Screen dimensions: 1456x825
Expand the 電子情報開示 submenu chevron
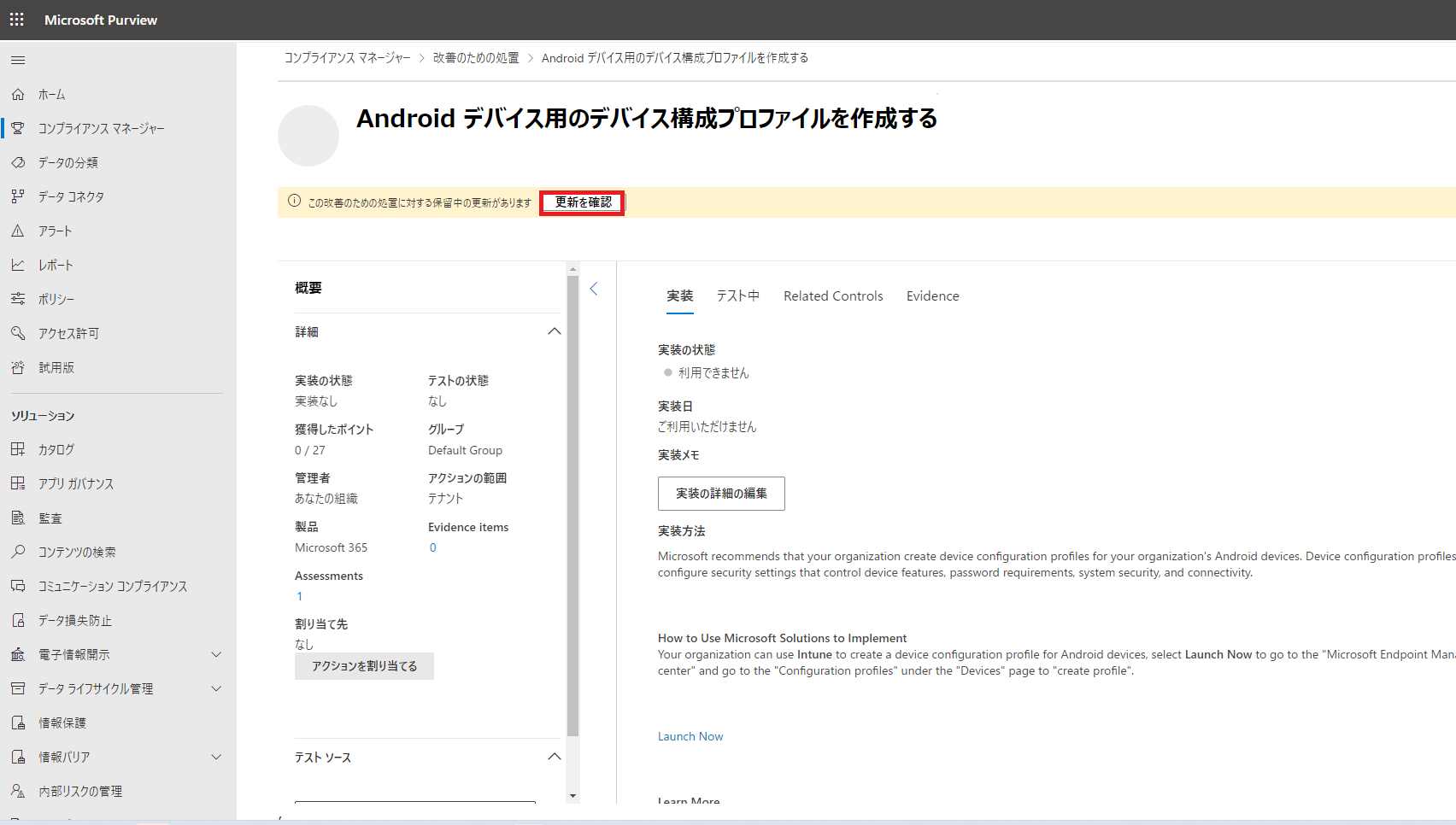(x=216, y=654)
